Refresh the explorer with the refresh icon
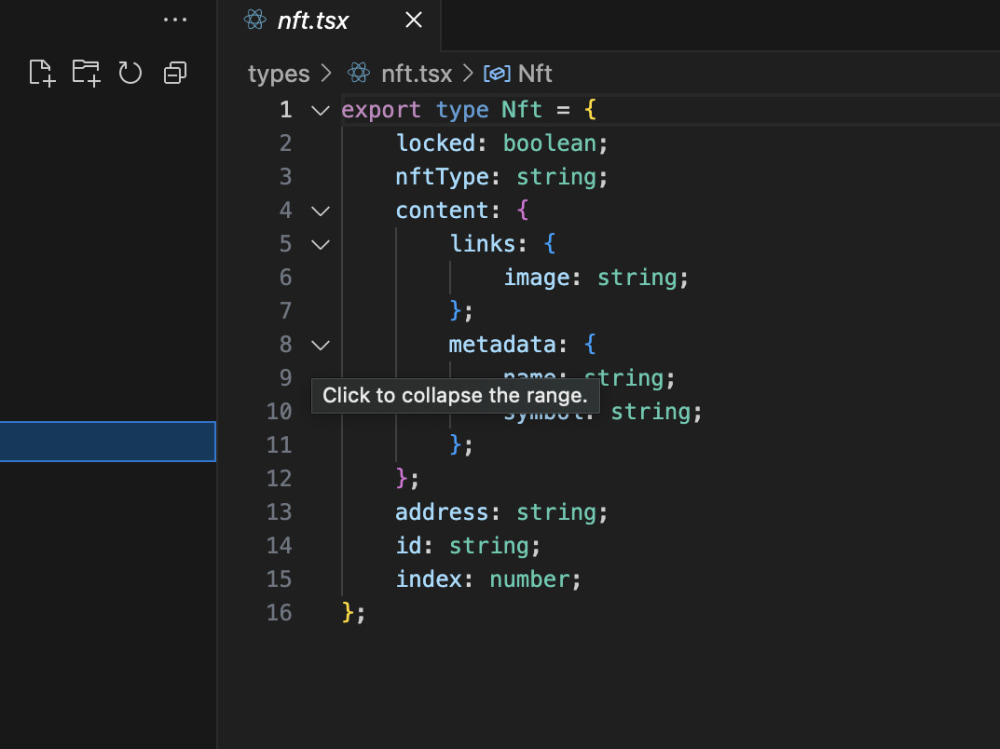 click(130, 73)
